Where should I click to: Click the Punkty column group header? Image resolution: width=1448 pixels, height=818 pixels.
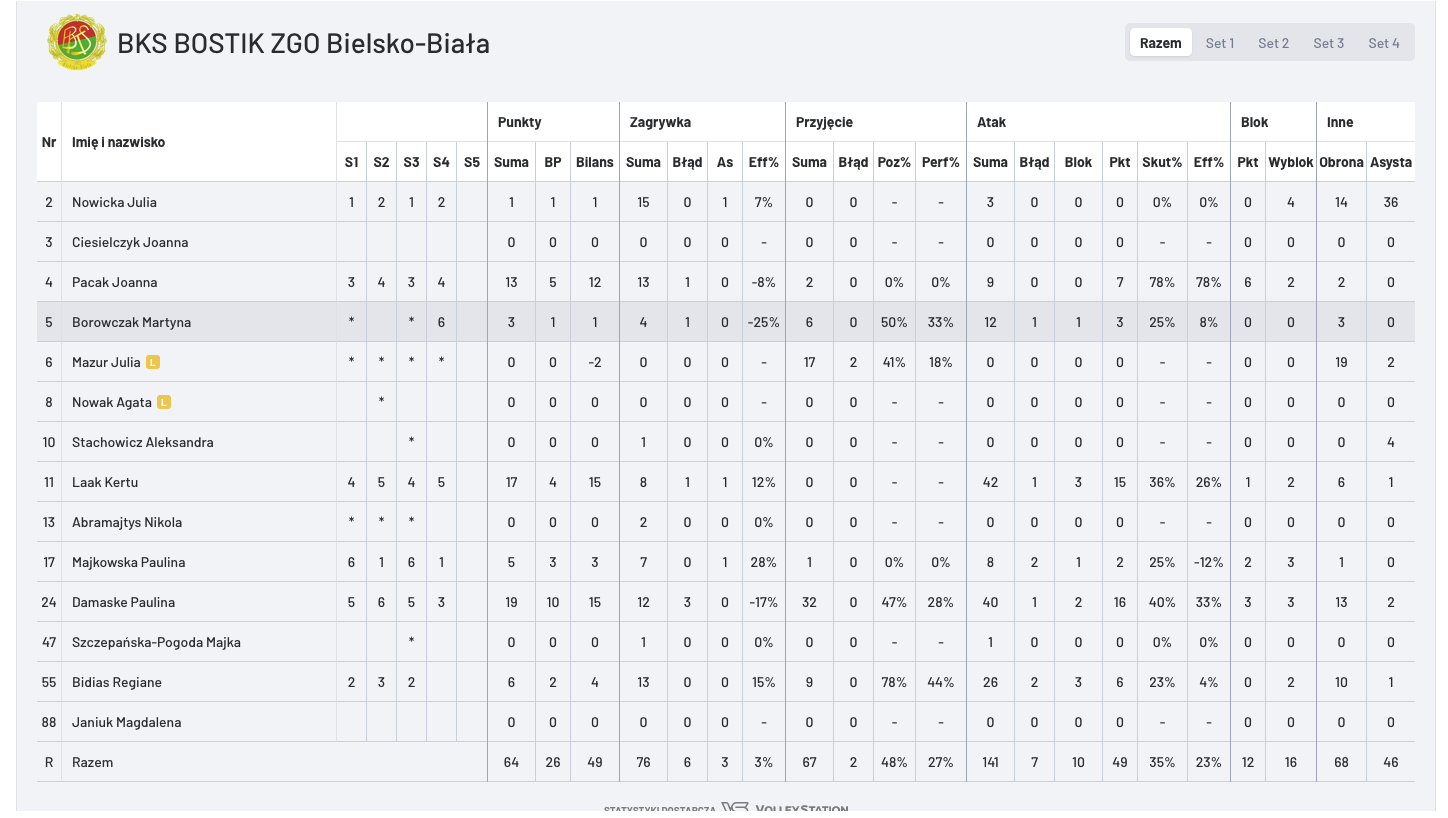[x=519, y=122]
